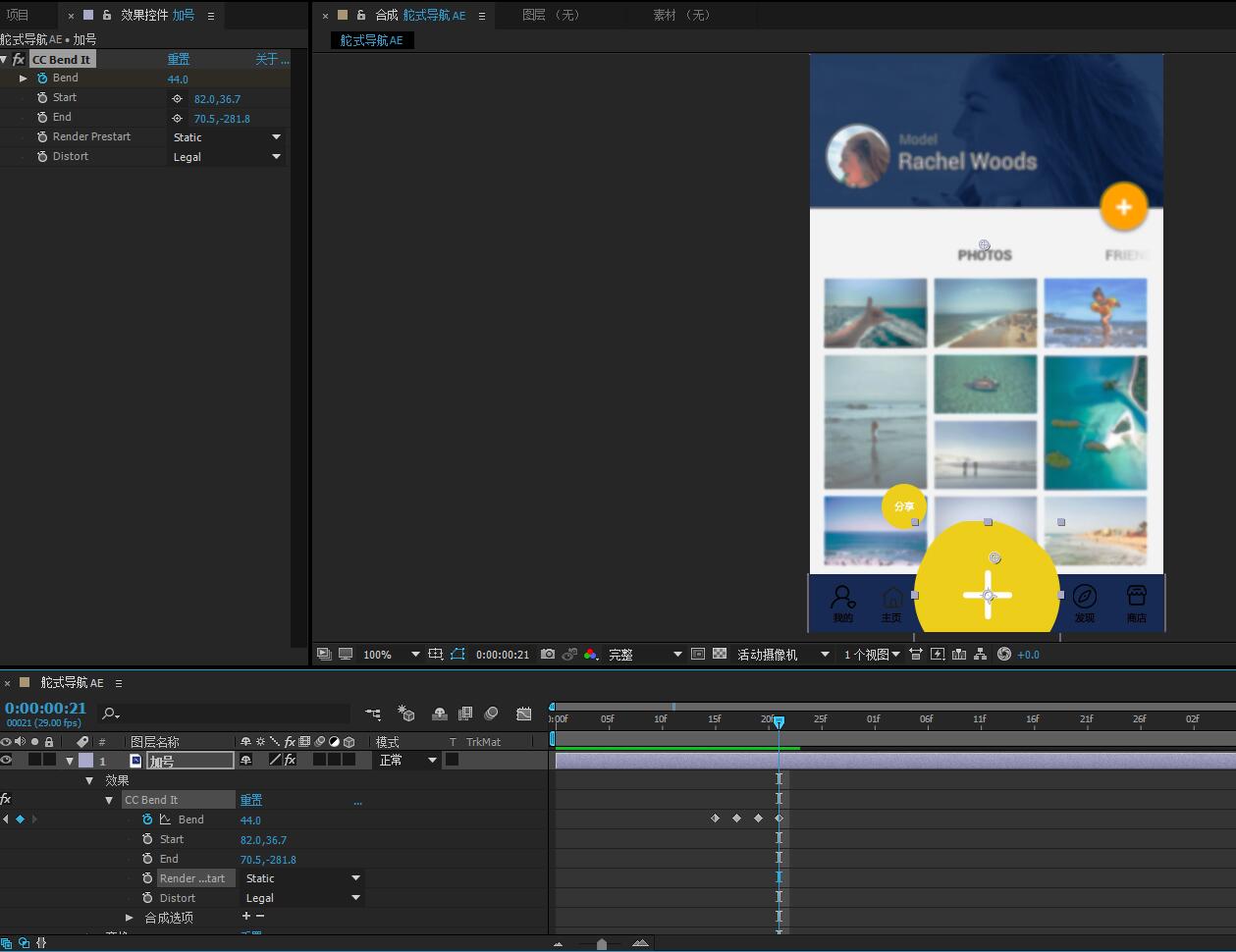Screen dimensions: 1236x952
Task: Switch to the 项目 panel tab
Action: point(18,15)
